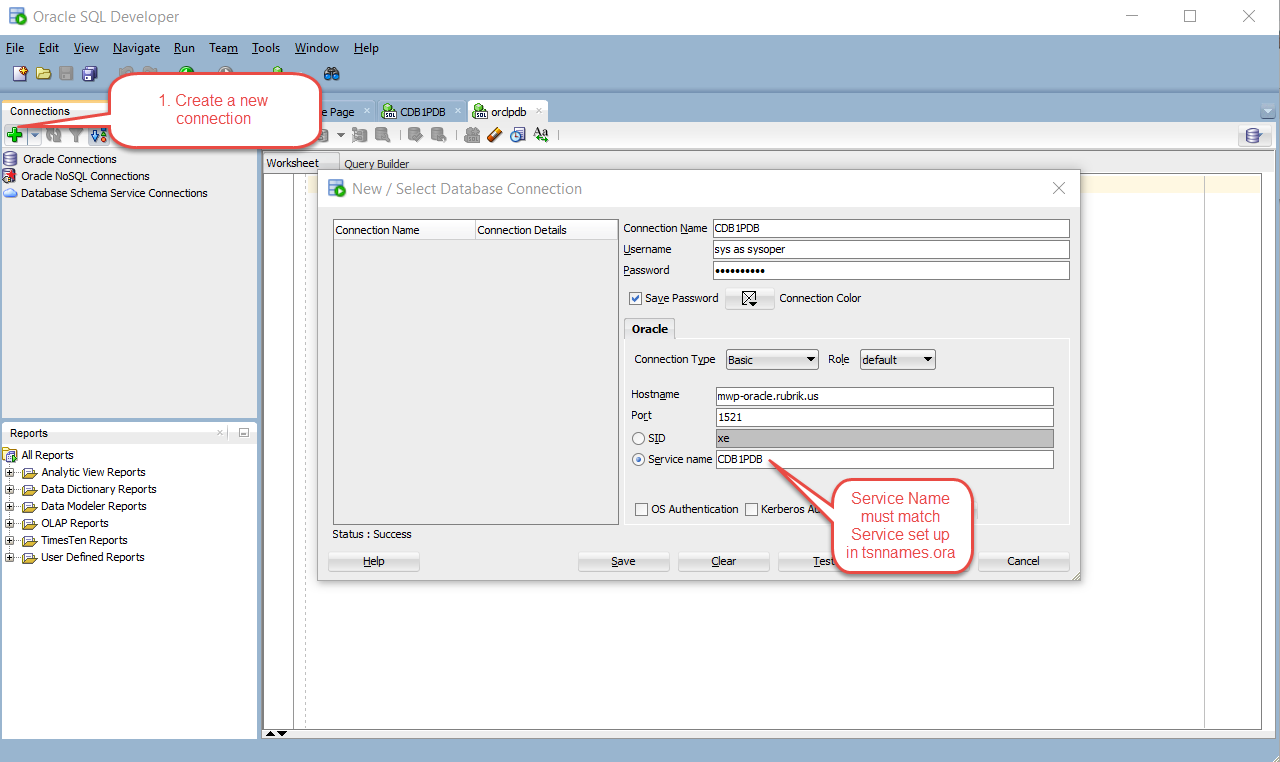The height and width of the screenshot is (762, 1280).
Task: Click the Open folder toolbar icon
Action: [43, 73]
